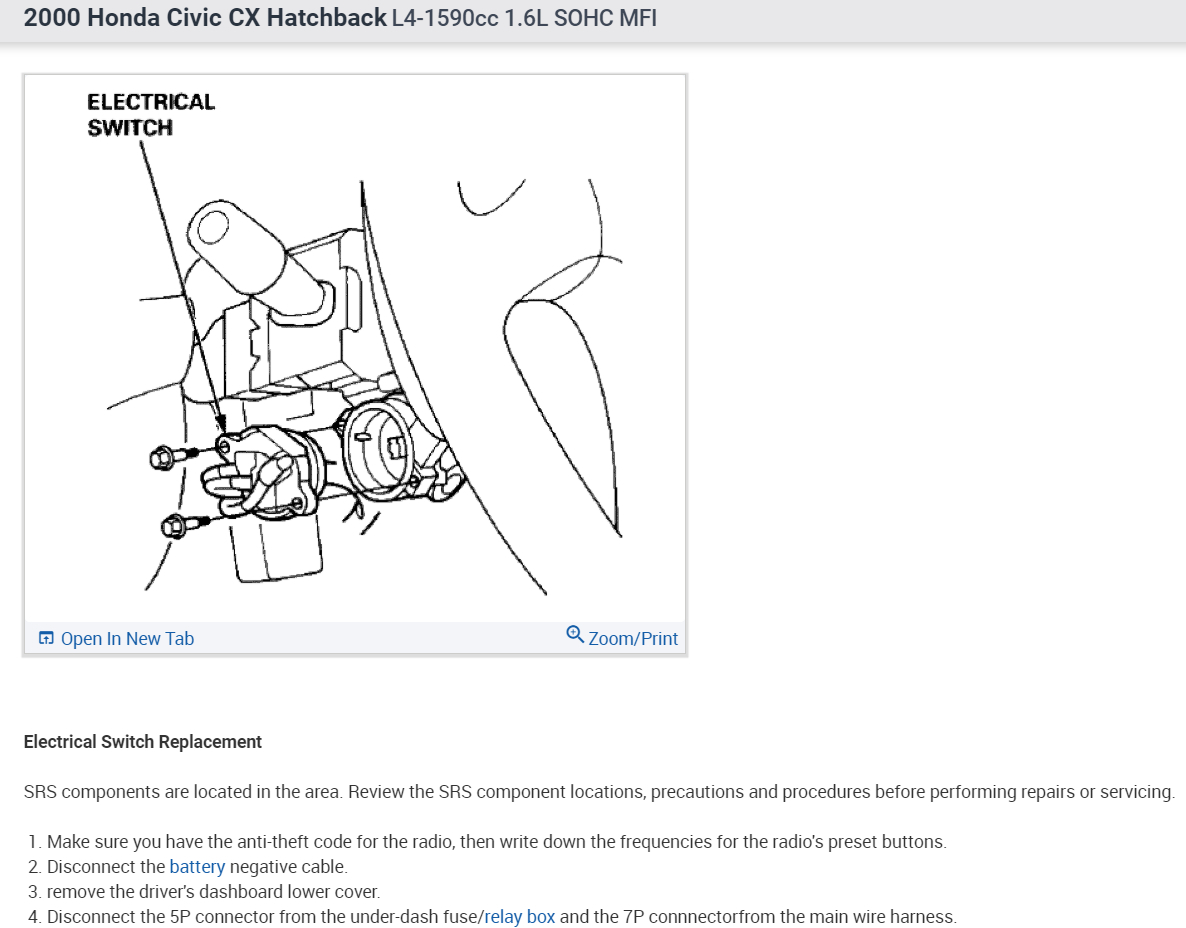Click the Open In New Tab icon

pyautogui.click(x=46, y=638)
